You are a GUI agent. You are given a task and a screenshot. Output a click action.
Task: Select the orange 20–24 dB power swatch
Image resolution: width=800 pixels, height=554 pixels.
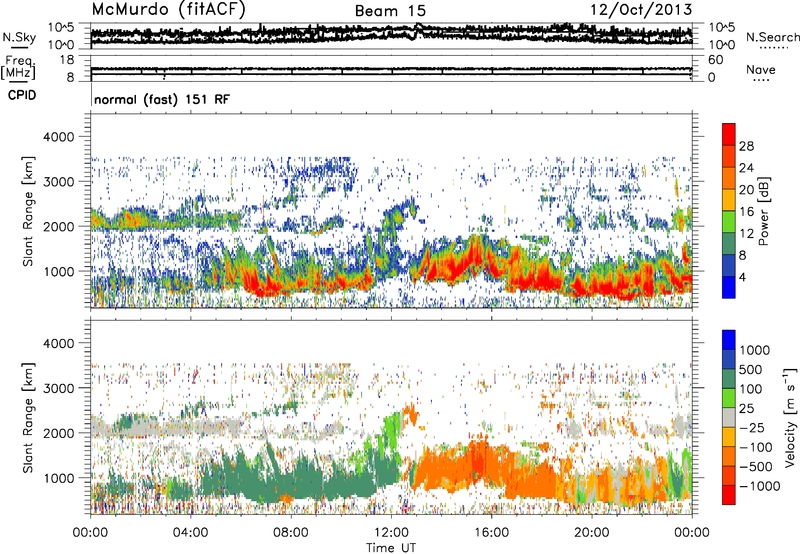tap(729, 178)
